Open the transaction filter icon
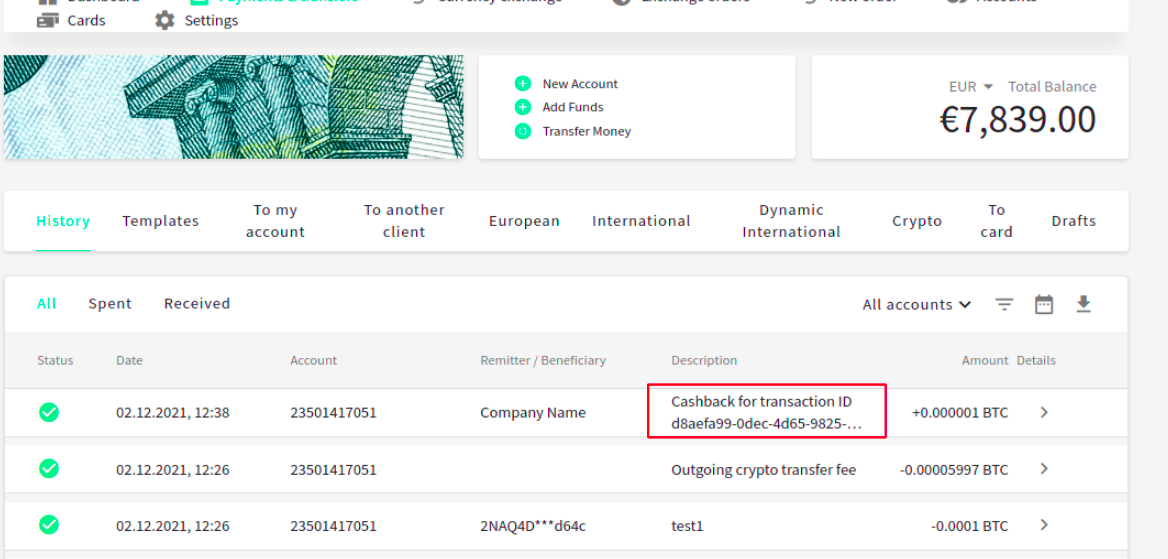Screen dimensions: 1168x559 (x=1004, y=305)
